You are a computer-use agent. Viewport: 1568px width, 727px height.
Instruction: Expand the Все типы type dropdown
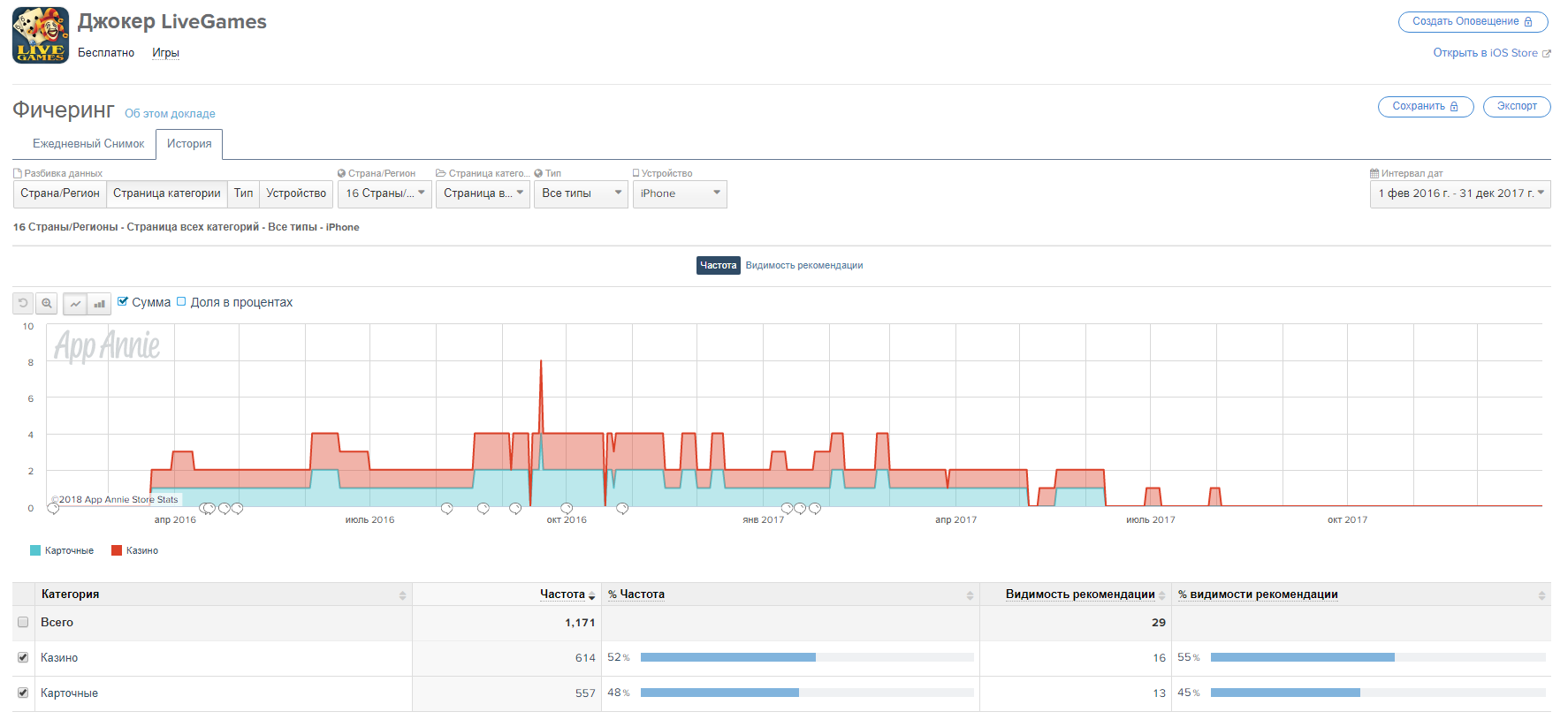pyautogui.click(x=581, y=193)
